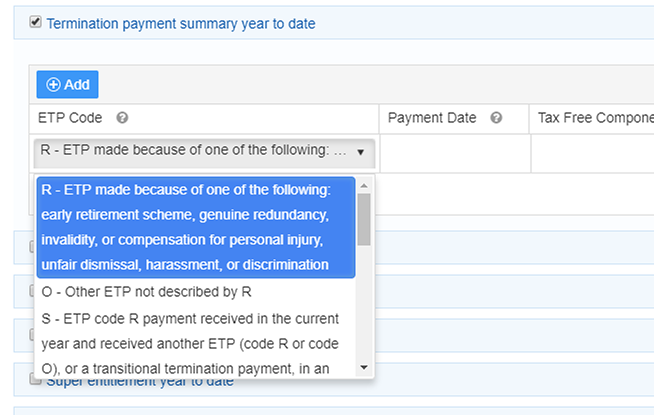654x415 pixels.
Task: Click the Super entitlement year to date label
Action: [140, 380]
